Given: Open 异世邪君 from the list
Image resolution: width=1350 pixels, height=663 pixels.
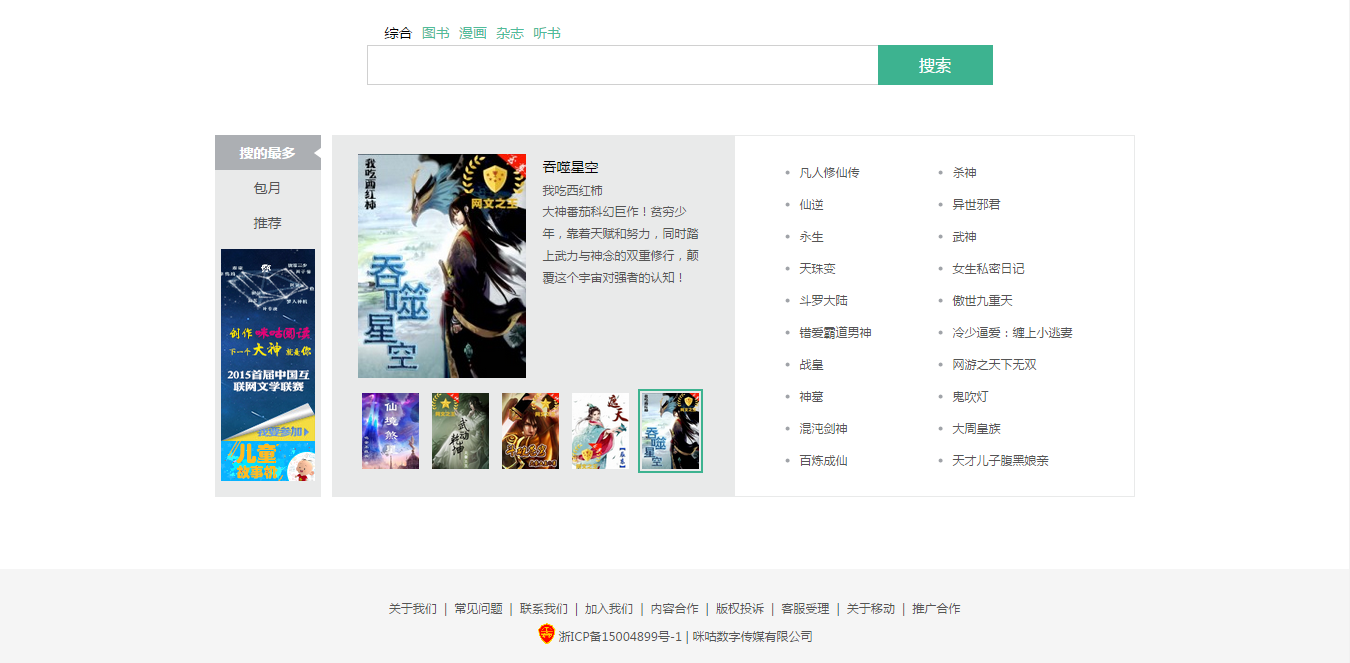Looking at the screenshot, I should (976, 205).
